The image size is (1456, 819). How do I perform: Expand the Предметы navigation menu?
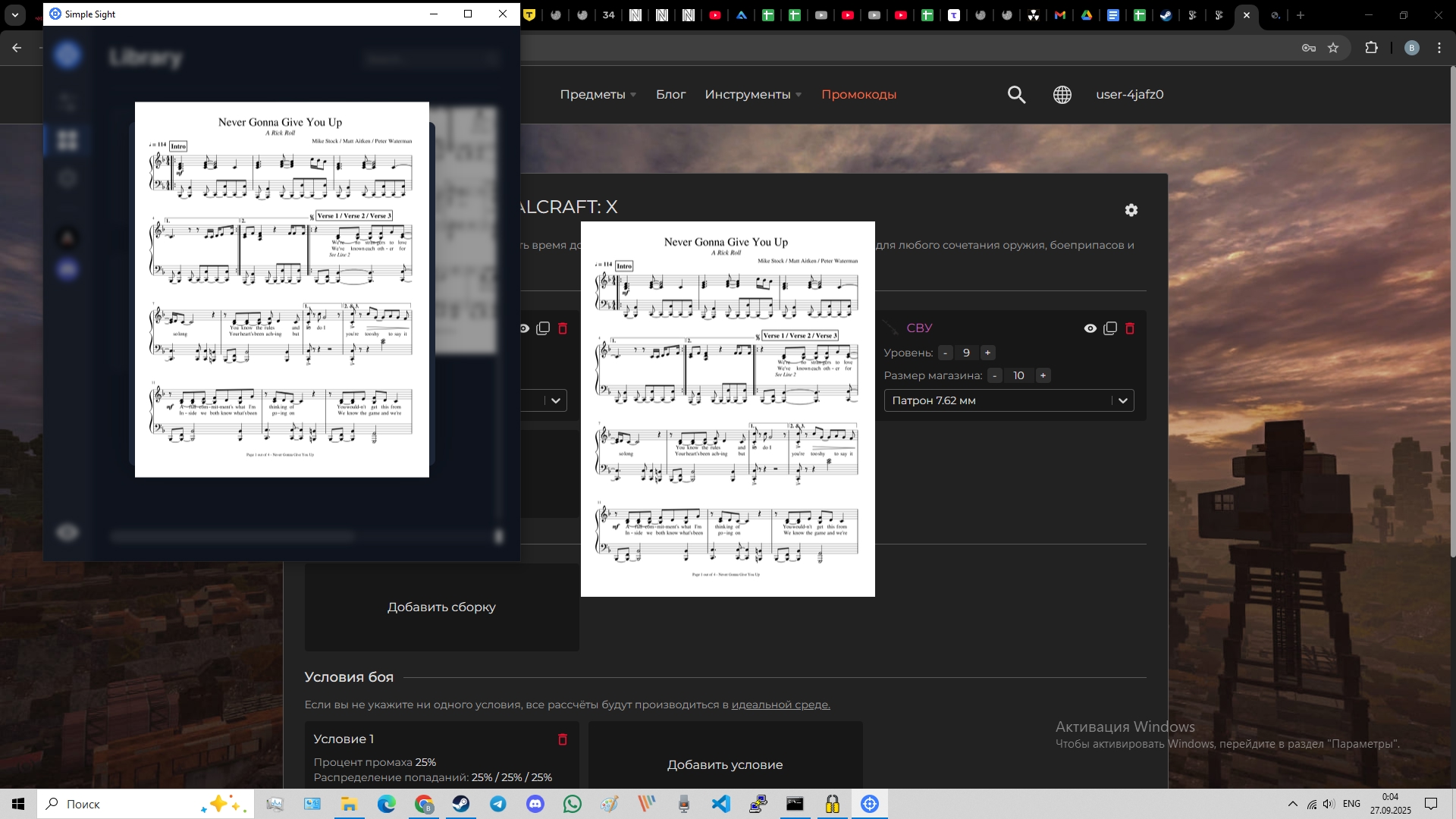pos(598,95)
